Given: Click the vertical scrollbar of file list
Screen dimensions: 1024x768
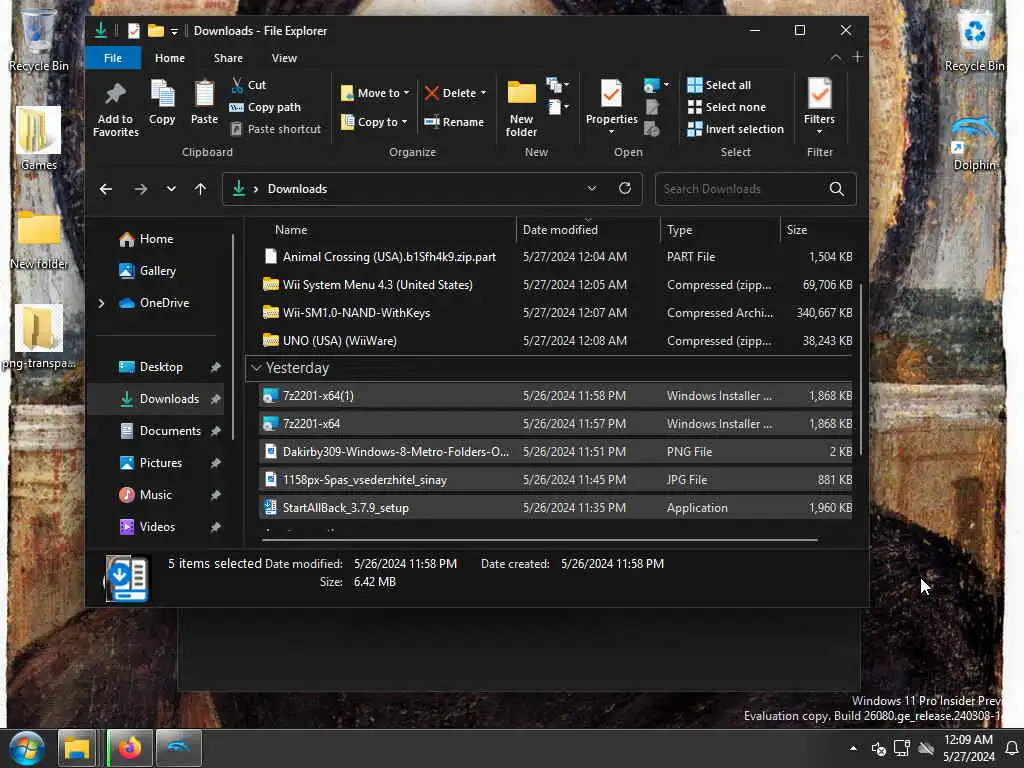Looking at the screenshot, I should pos(861,370).
